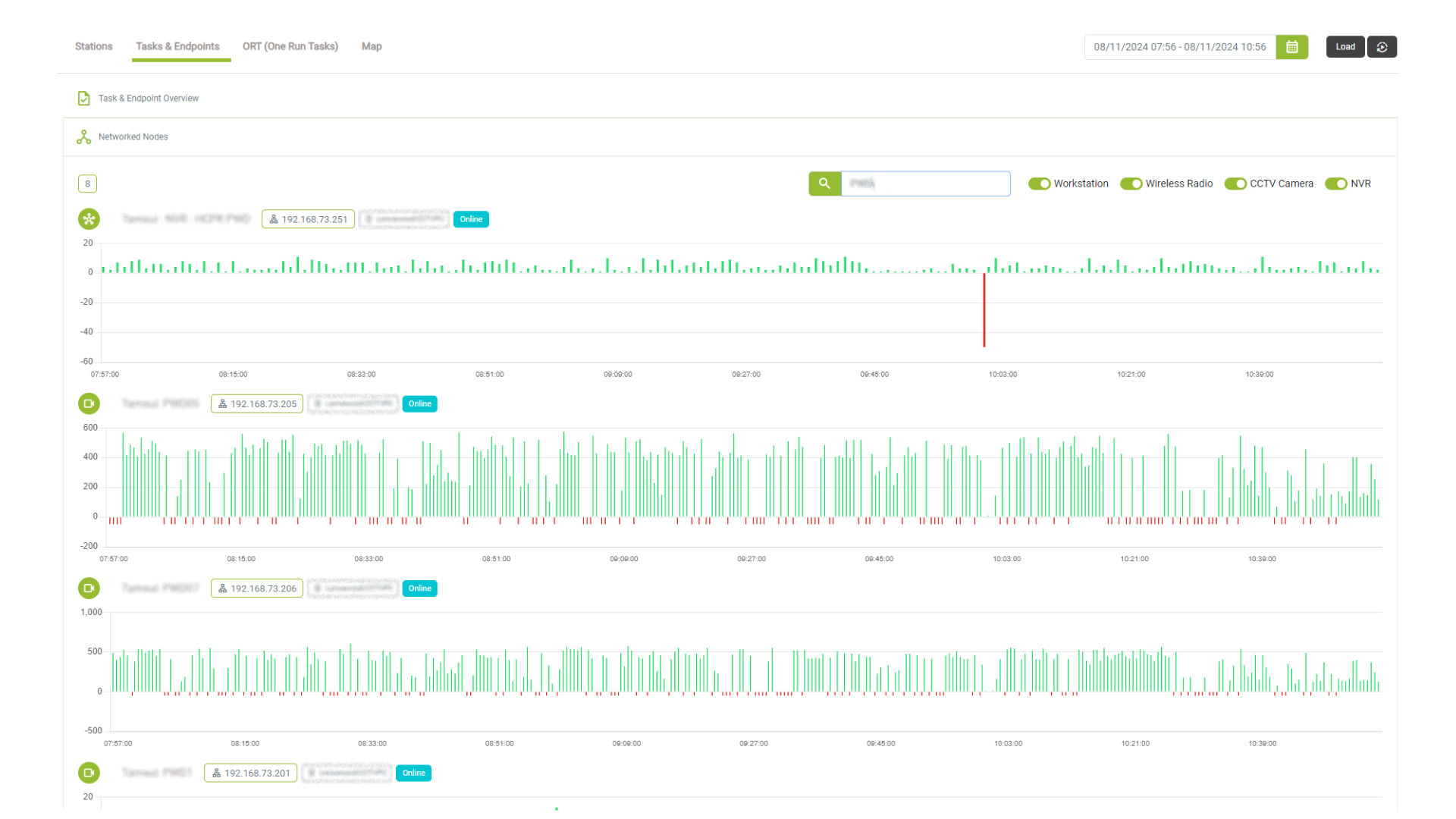Switch to ORT (One Run Tasks) tab
Screen dimensions: 1456x819
[290, 46]
